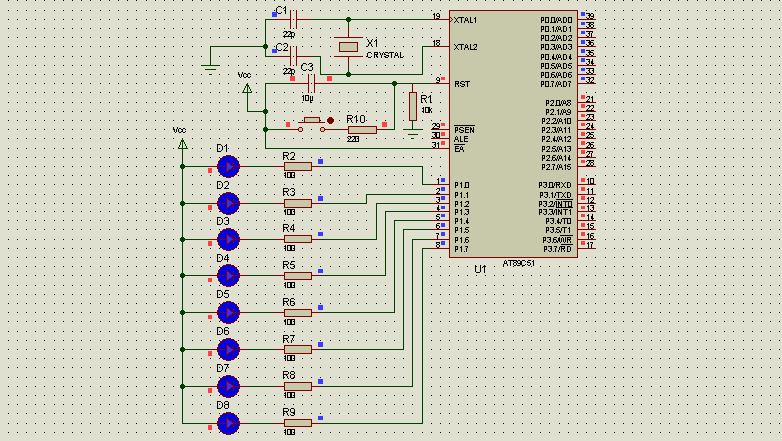Select LED D2 symbol
The image size is (782, 441).
228,204
